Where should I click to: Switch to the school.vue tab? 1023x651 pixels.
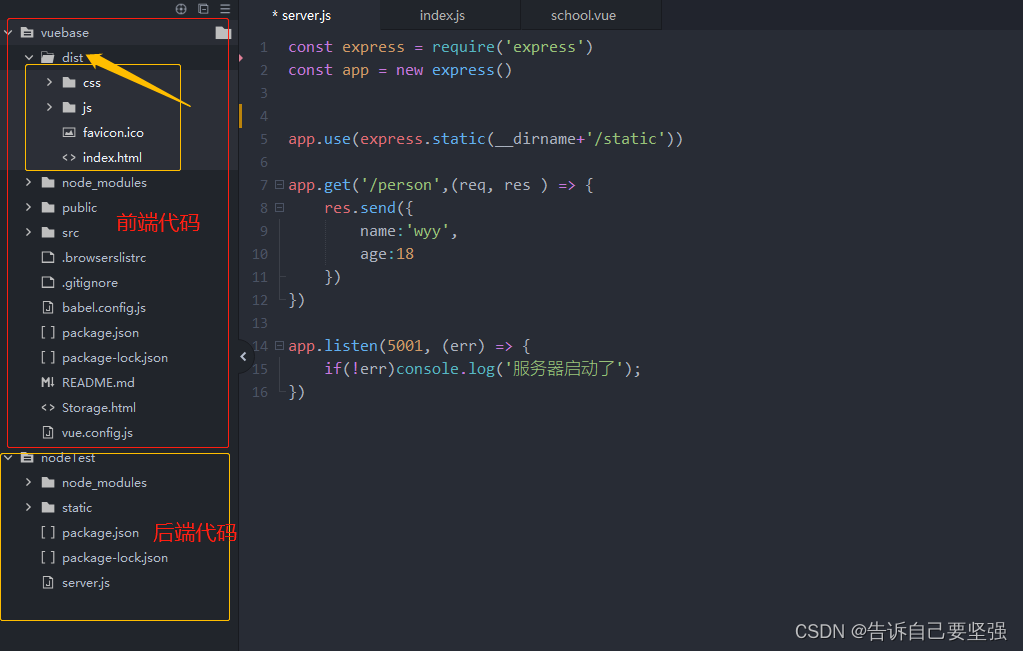pyautogui.click(x=583, y=16)
